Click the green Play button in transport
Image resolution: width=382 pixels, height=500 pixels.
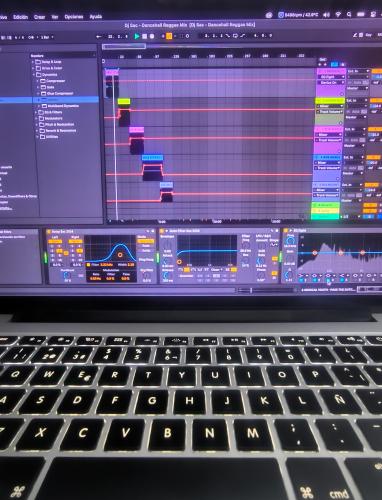coord(137,36)
